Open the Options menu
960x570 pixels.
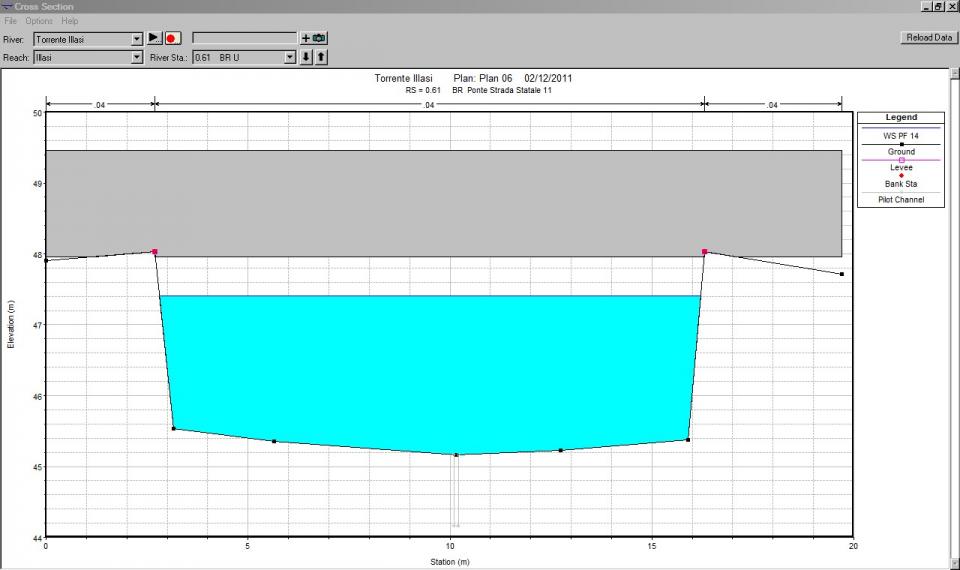39,21
